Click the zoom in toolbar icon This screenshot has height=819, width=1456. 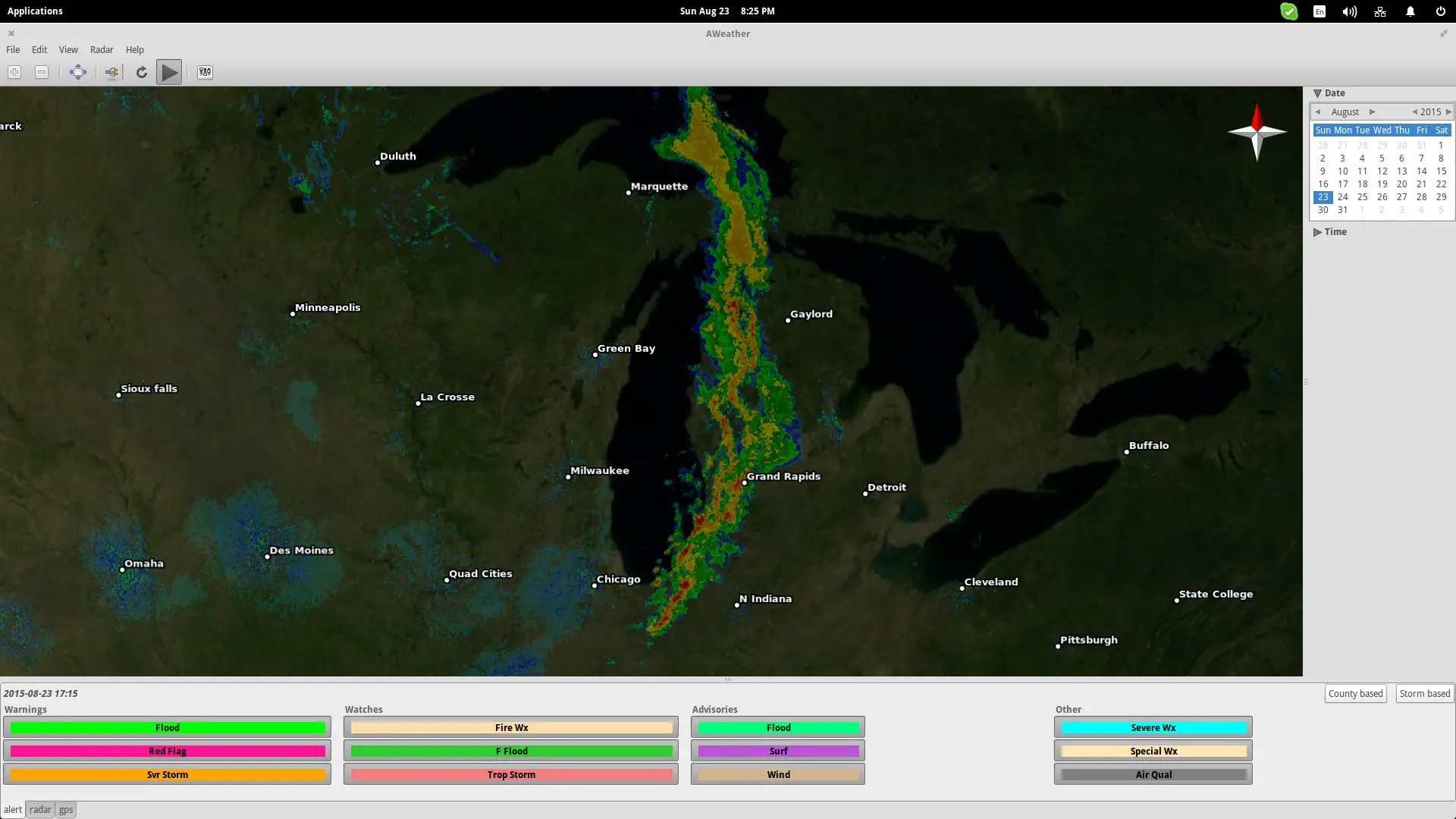(x=14, y=72)
